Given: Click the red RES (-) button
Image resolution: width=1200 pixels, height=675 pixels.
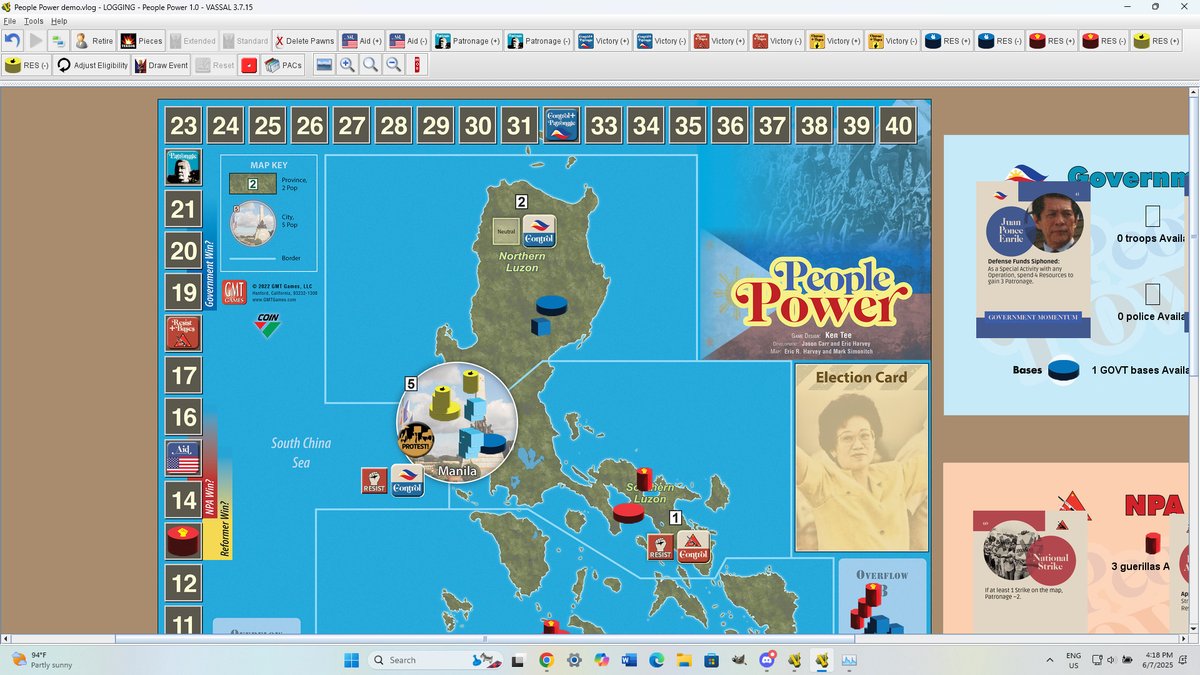Looking at the screenshot, I should (1105, 41).
